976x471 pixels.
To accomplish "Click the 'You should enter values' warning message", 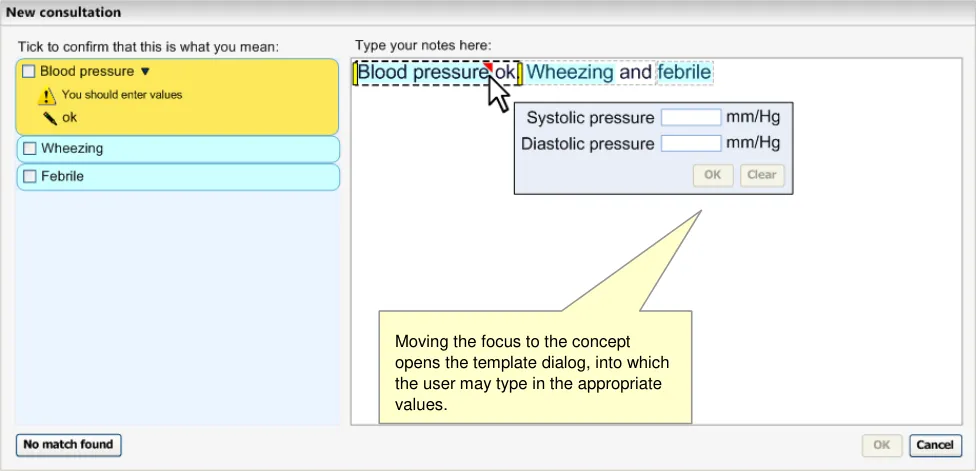I will pyautogui.click(x=122, y=96).
